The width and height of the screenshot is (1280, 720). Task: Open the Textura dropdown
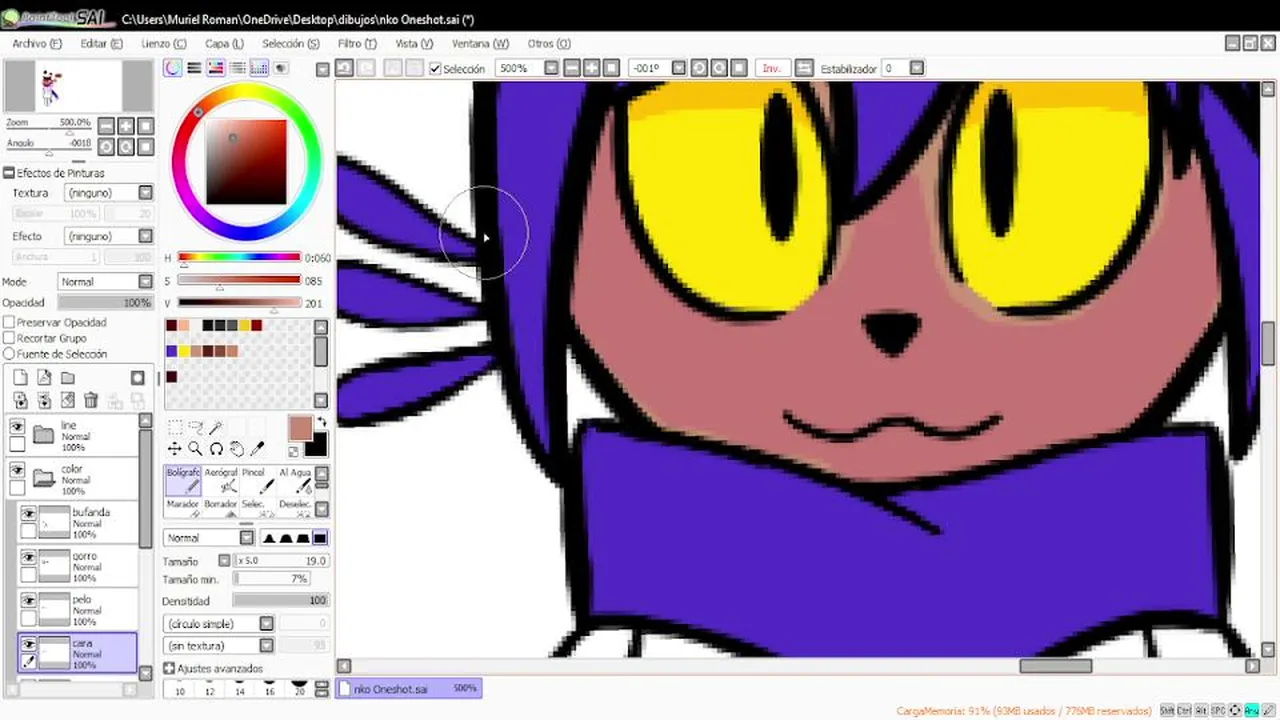108,193
